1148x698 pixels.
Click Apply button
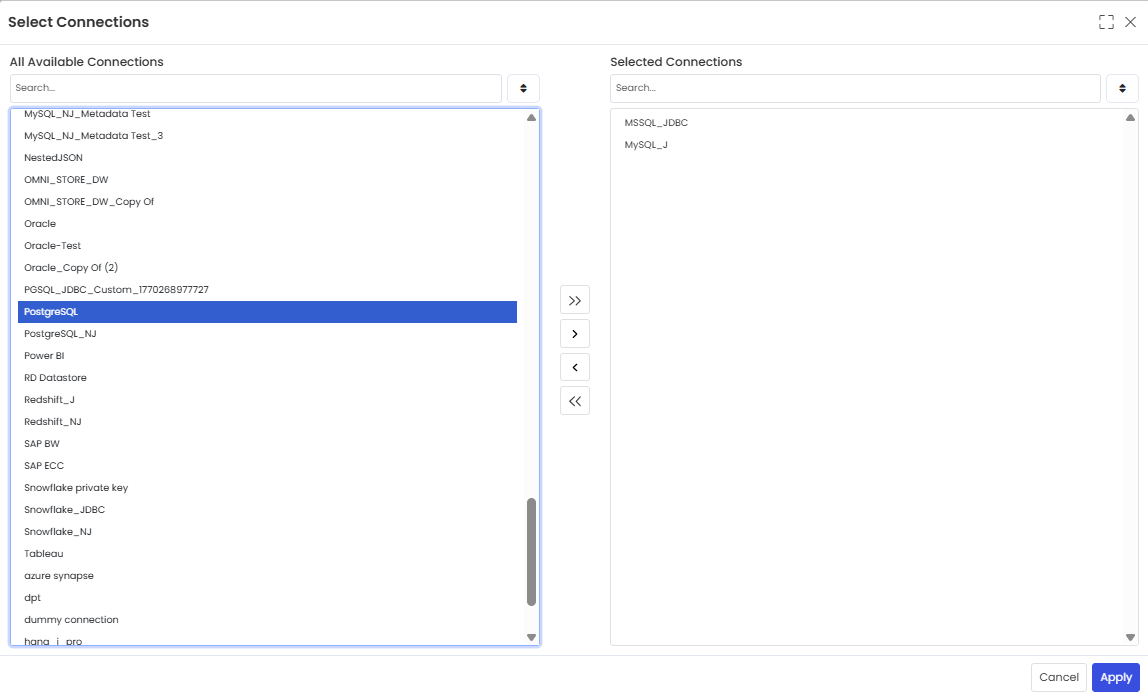tap(1116, 677)
